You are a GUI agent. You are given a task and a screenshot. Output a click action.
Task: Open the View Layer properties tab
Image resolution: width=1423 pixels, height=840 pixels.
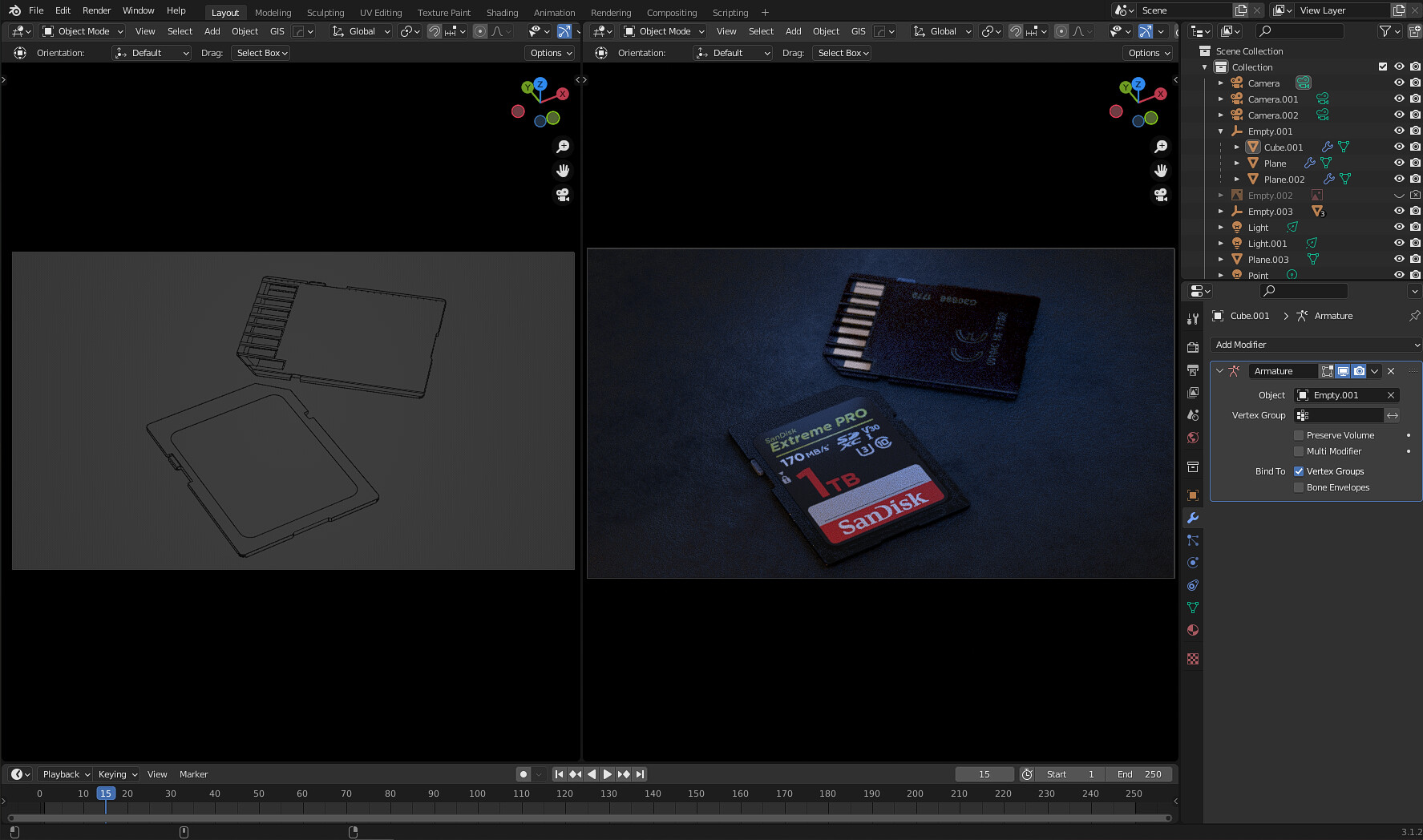tap(1193, 392)
